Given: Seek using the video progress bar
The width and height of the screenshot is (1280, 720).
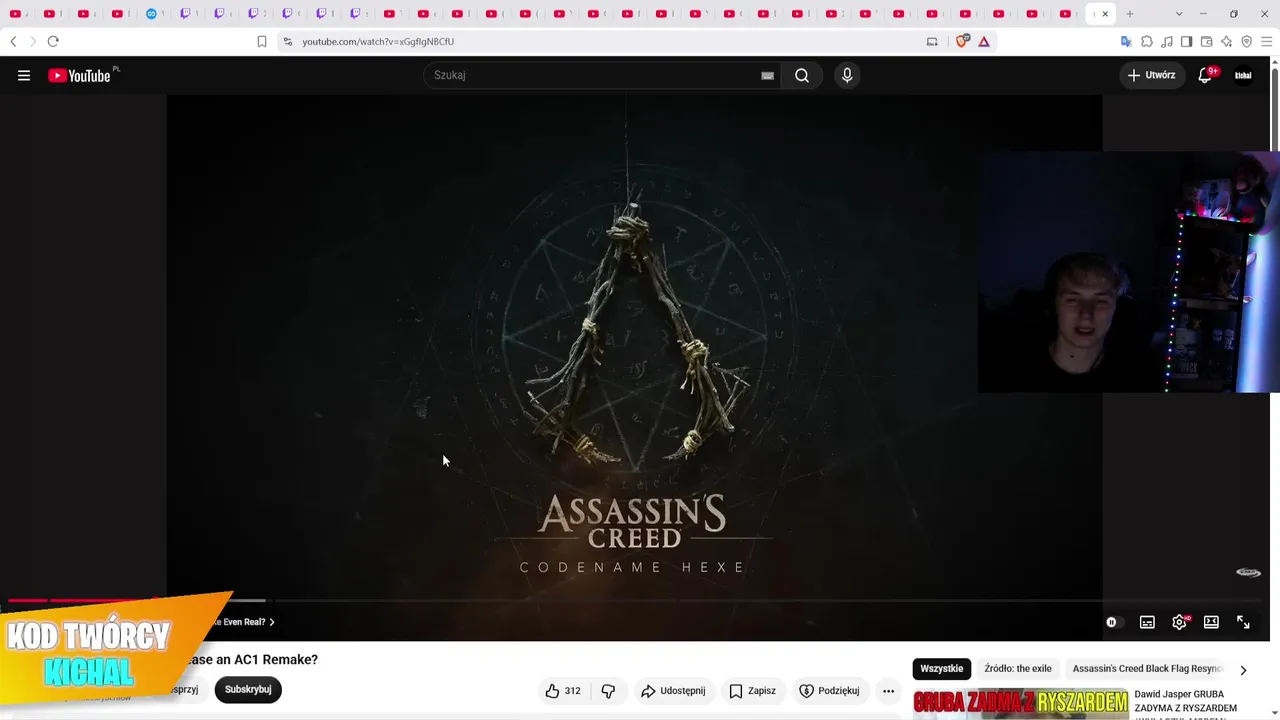Looking at the screenshot, I should 635,600.
